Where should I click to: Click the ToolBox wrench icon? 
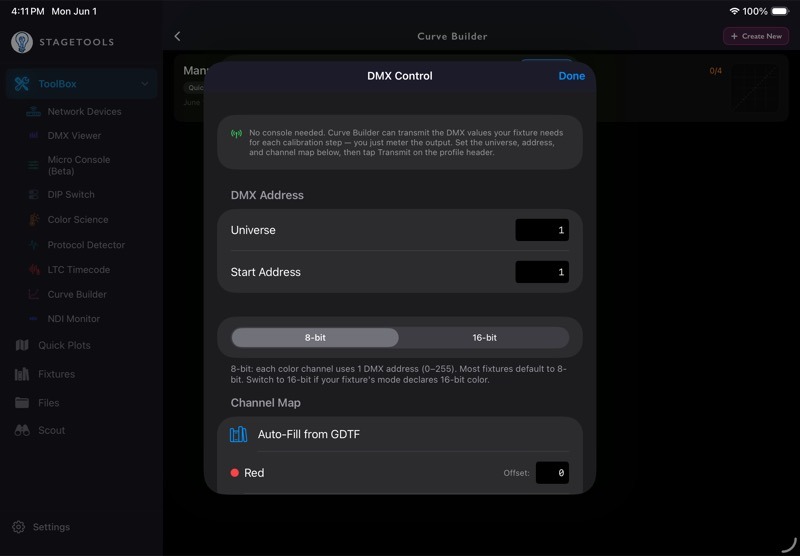pyautogui.click(x=22, y=84)
